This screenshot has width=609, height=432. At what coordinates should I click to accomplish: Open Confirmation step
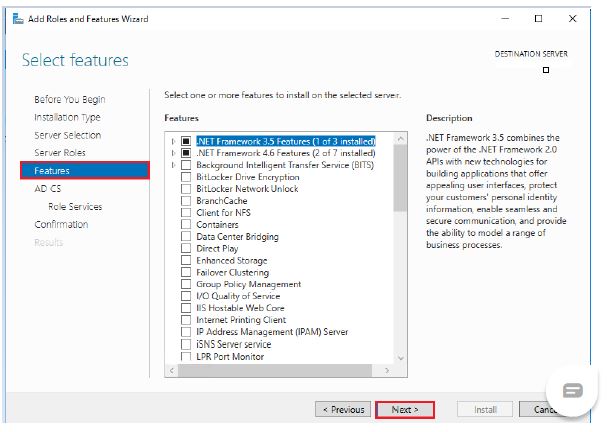click(61, 224)
